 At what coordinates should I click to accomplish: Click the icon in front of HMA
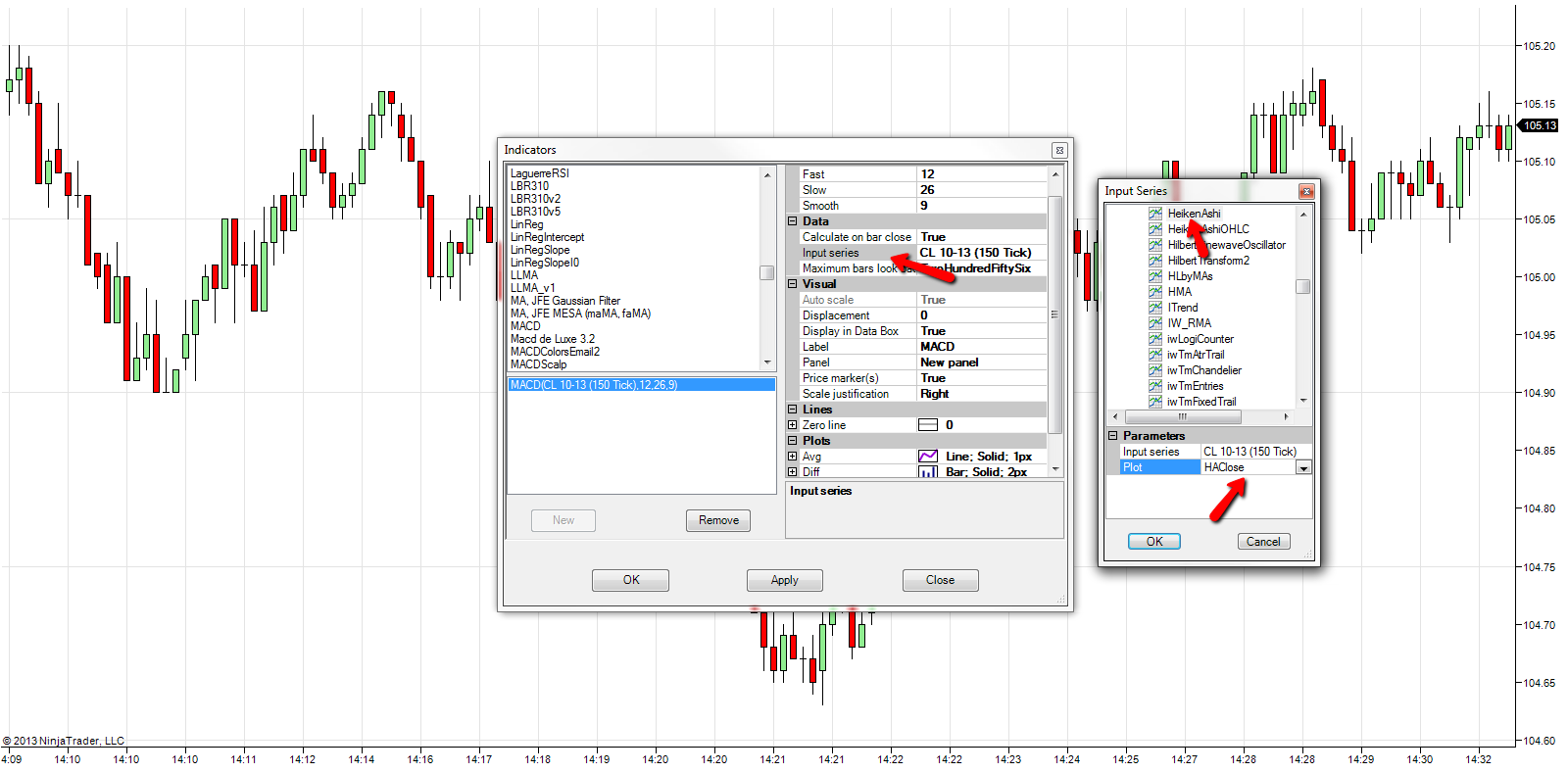pos(1155,292)
